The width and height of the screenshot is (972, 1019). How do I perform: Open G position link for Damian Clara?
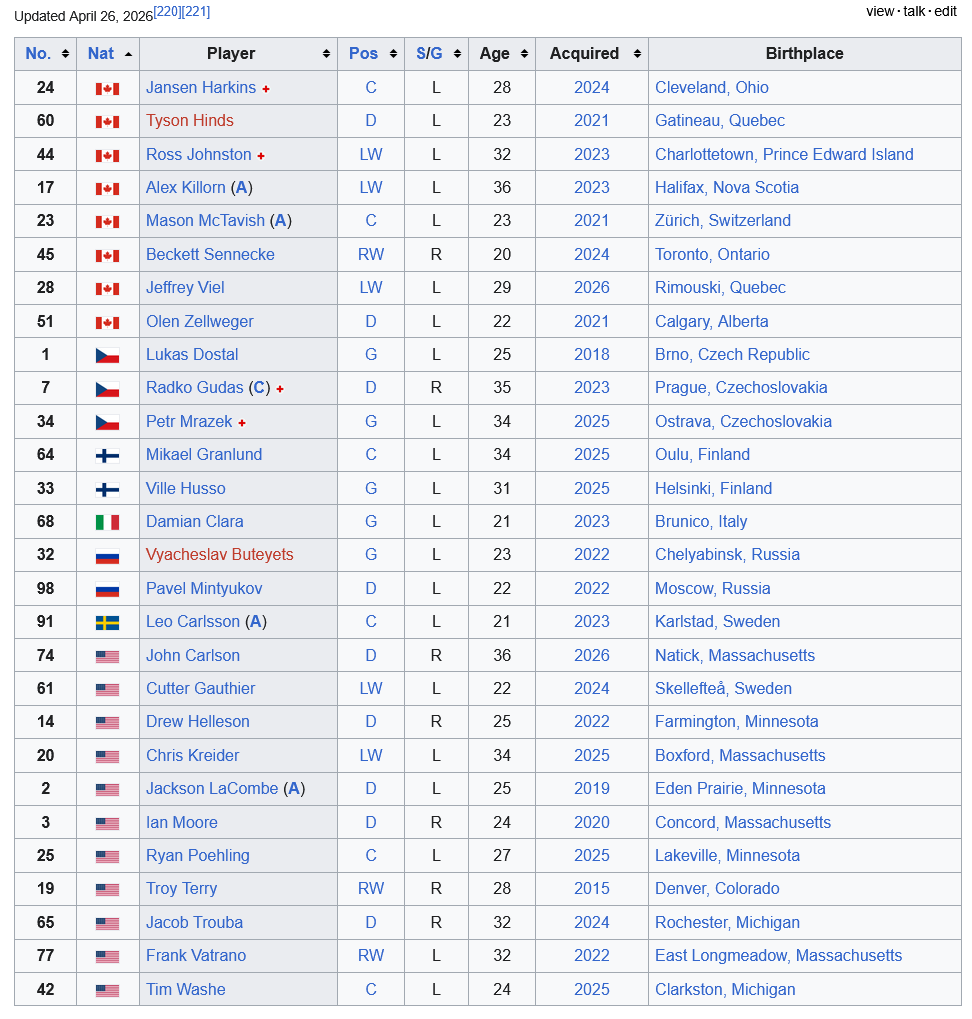(x=371, y=521)
